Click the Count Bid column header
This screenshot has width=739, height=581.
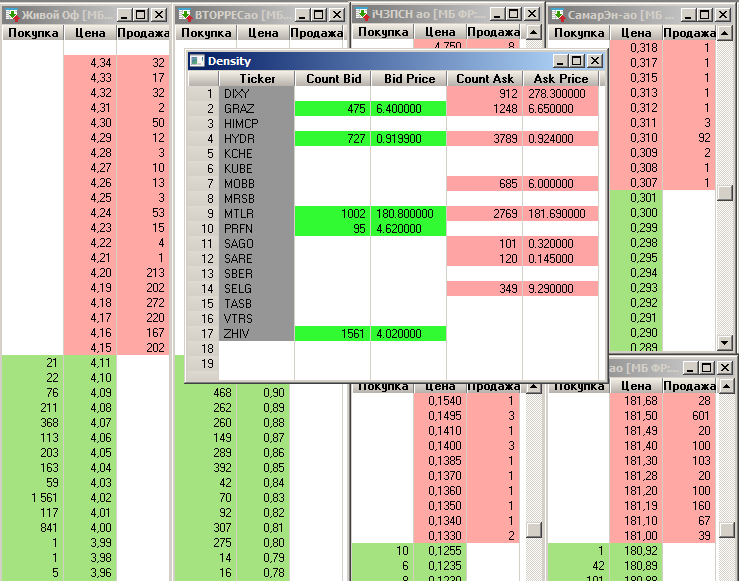pyautogui.click(x=333, y=78)
